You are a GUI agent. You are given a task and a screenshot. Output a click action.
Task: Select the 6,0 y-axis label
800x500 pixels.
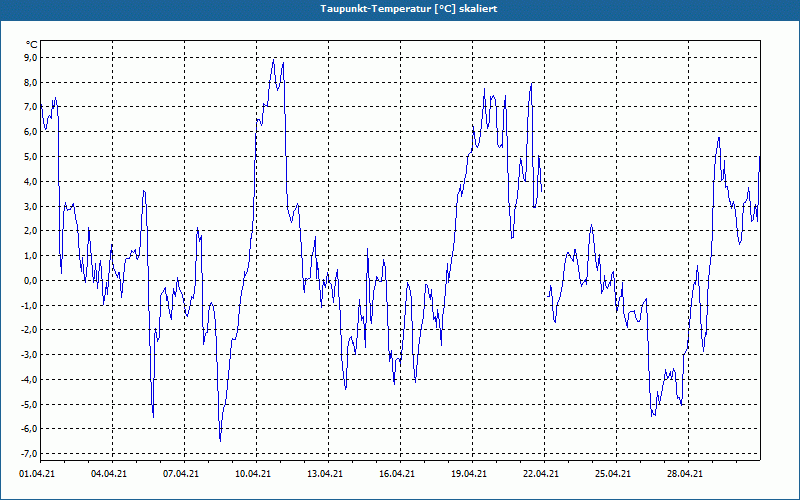[31, 132]
